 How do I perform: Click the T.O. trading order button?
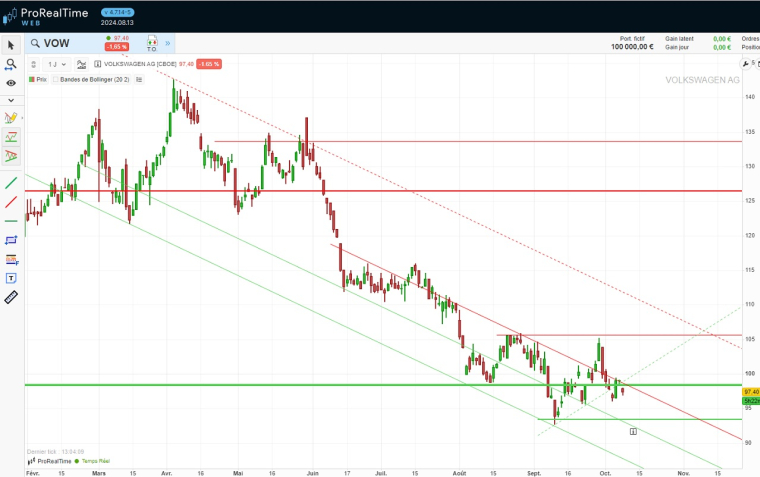click(x=152, y=43)
